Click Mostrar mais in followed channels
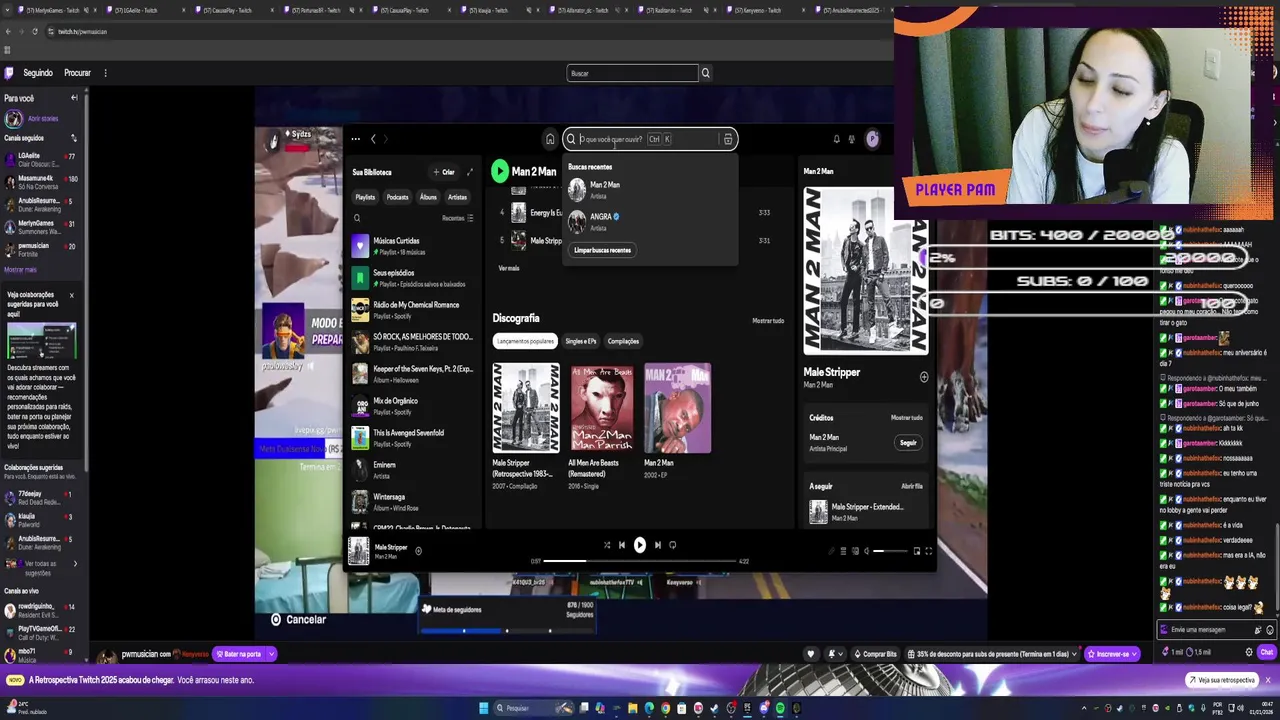Viewport: 1280px width, 720px height. coord(20,270)
